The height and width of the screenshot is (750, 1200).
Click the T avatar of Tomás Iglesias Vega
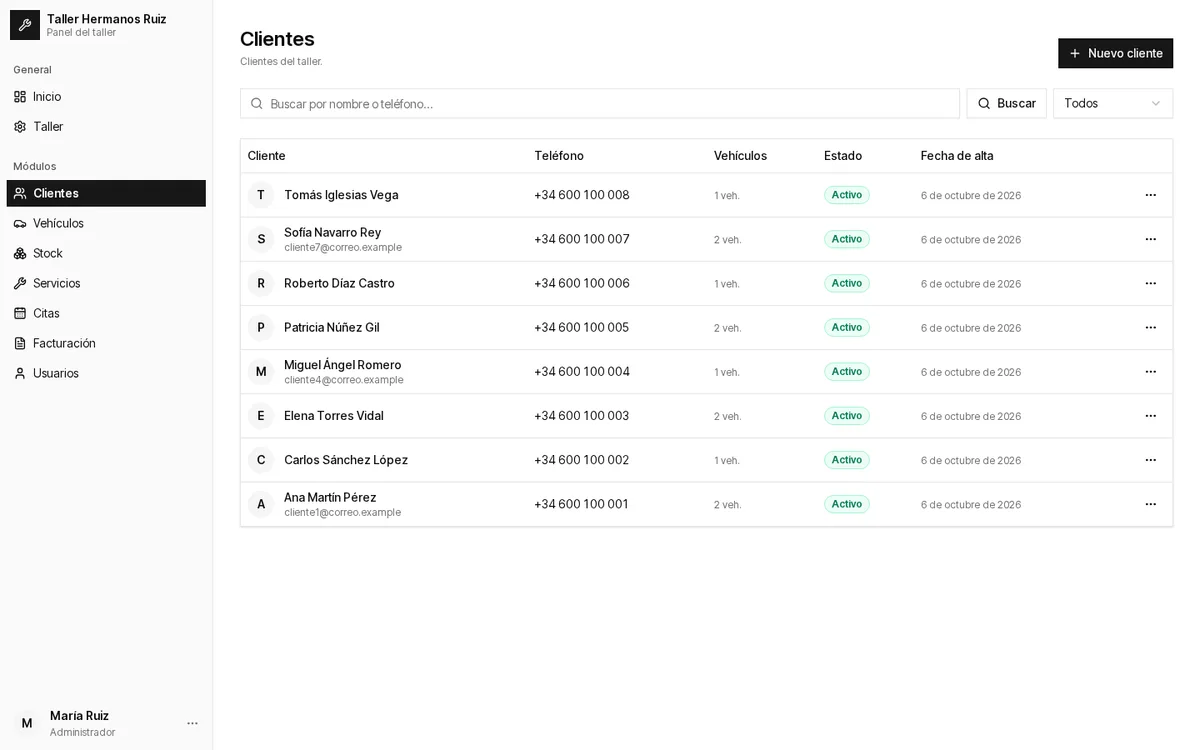(261, 195)
